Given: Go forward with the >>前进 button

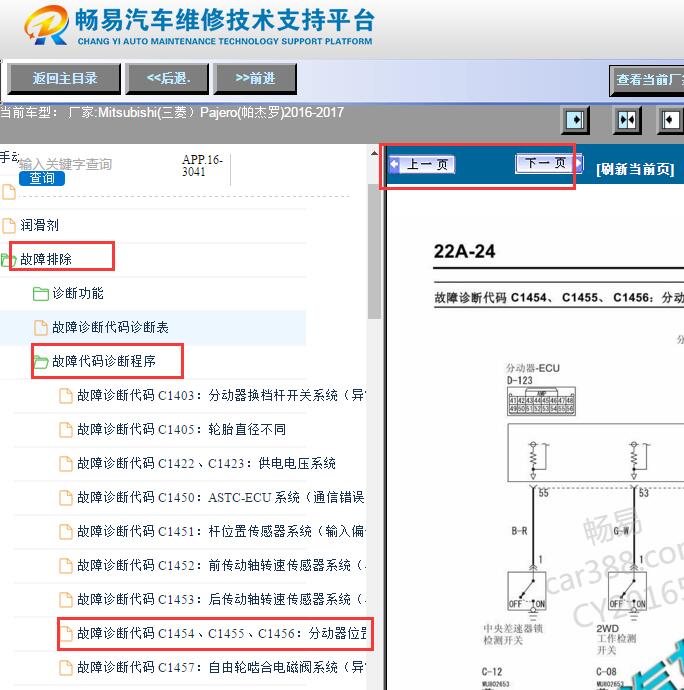Looking at the screenshot, I should point(255,79).
